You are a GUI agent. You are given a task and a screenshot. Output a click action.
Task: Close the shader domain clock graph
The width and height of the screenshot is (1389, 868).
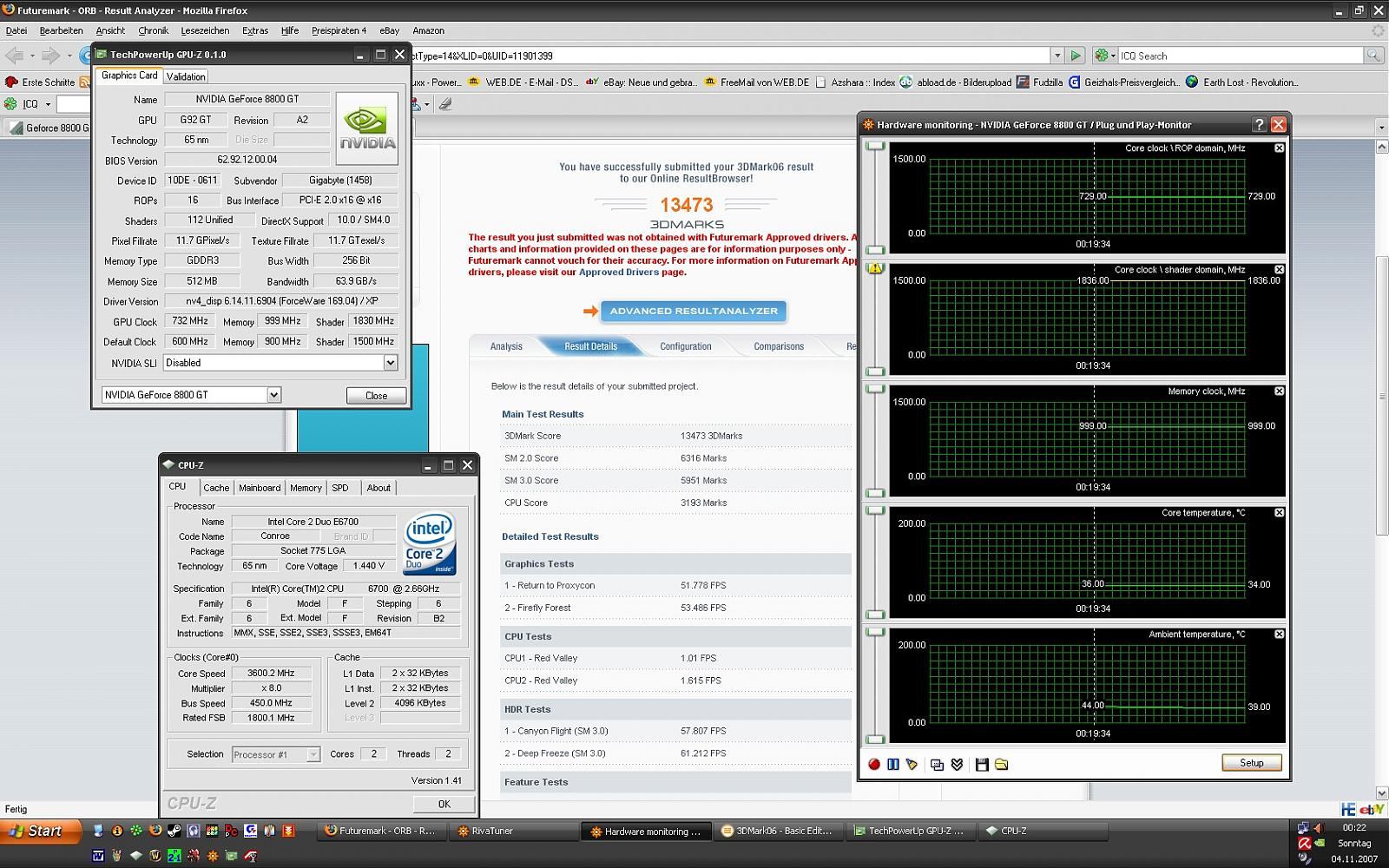(x=1279, y=270)
